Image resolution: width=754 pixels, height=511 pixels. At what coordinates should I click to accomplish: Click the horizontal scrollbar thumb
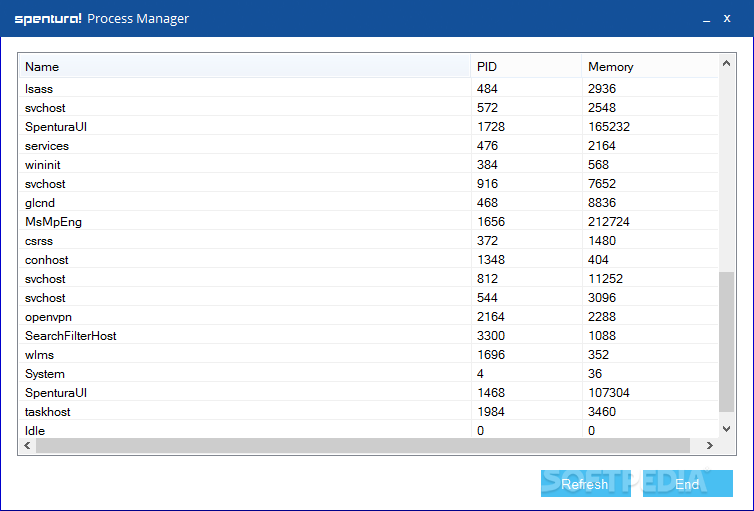click(363, 446)
